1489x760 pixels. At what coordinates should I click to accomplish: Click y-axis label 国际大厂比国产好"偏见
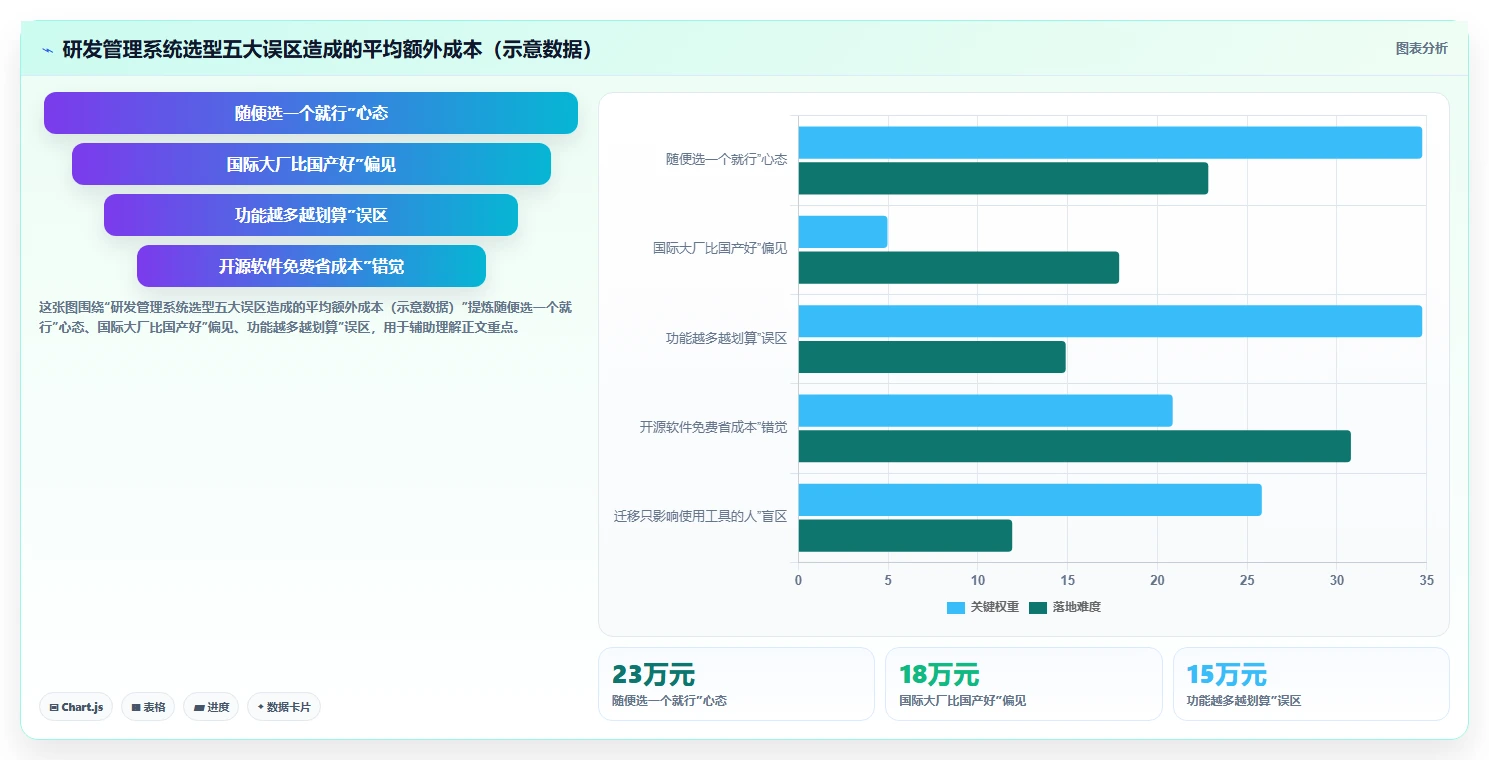click(x=720, y=249)
